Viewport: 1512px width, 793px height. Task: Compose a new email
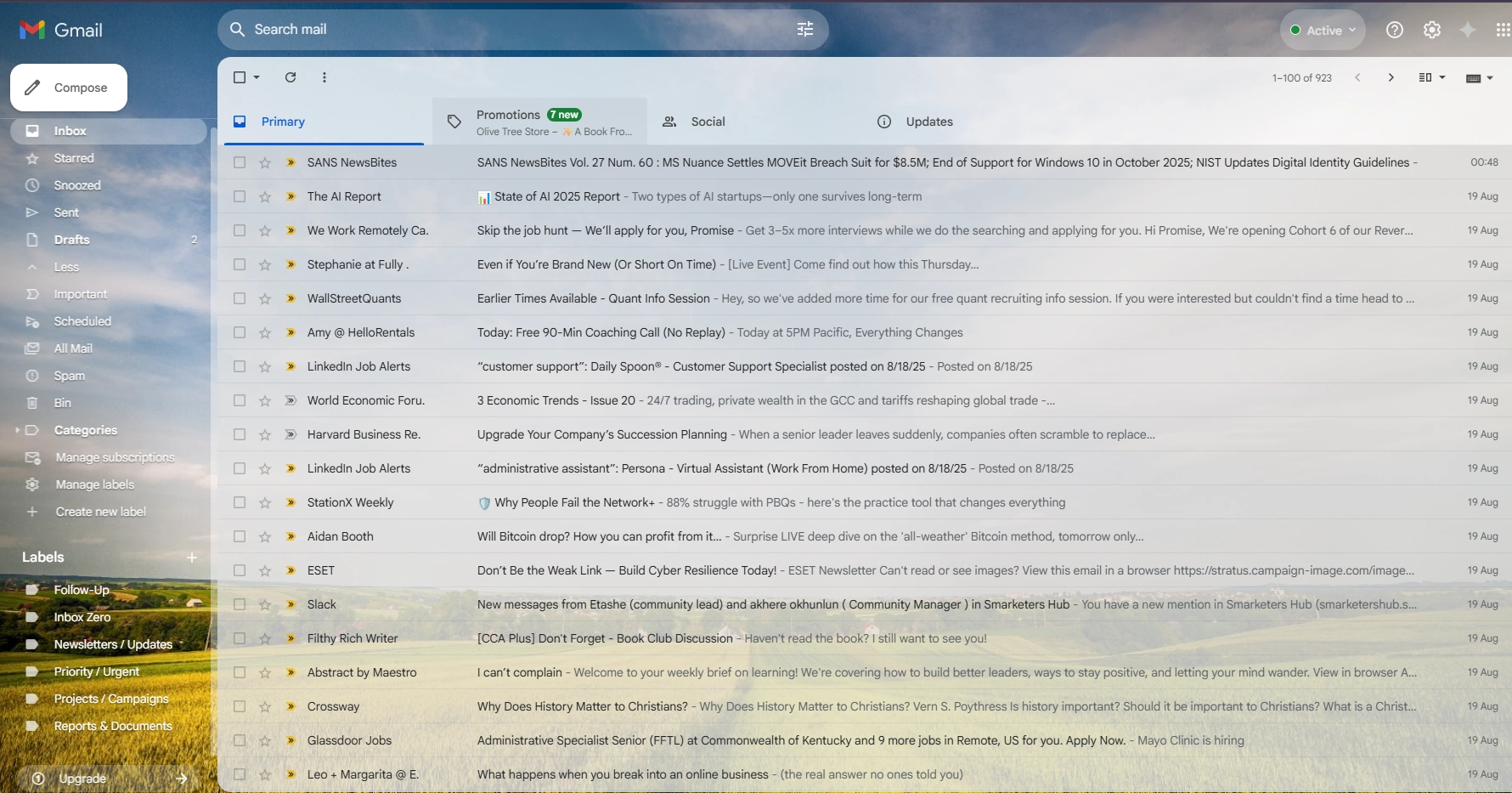pyautogui.click(x=69, y=88)
